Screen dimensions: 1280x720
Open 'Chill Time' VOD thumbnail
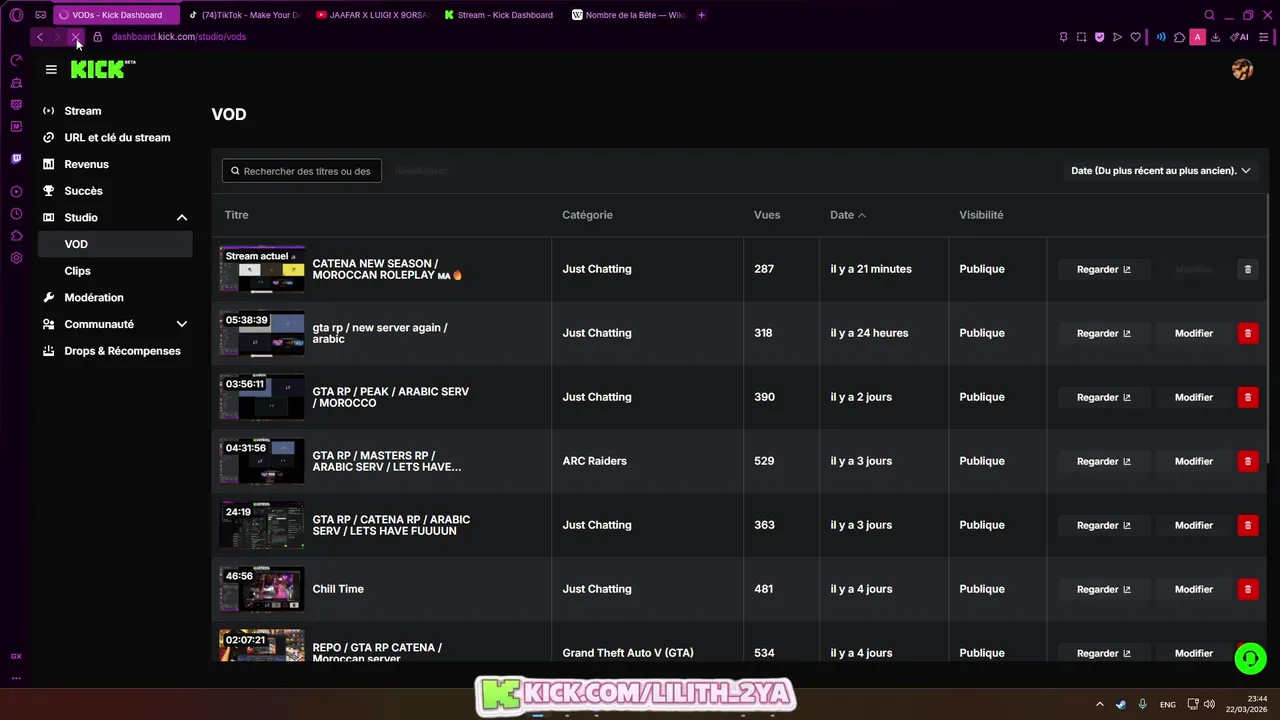(262, 589)
